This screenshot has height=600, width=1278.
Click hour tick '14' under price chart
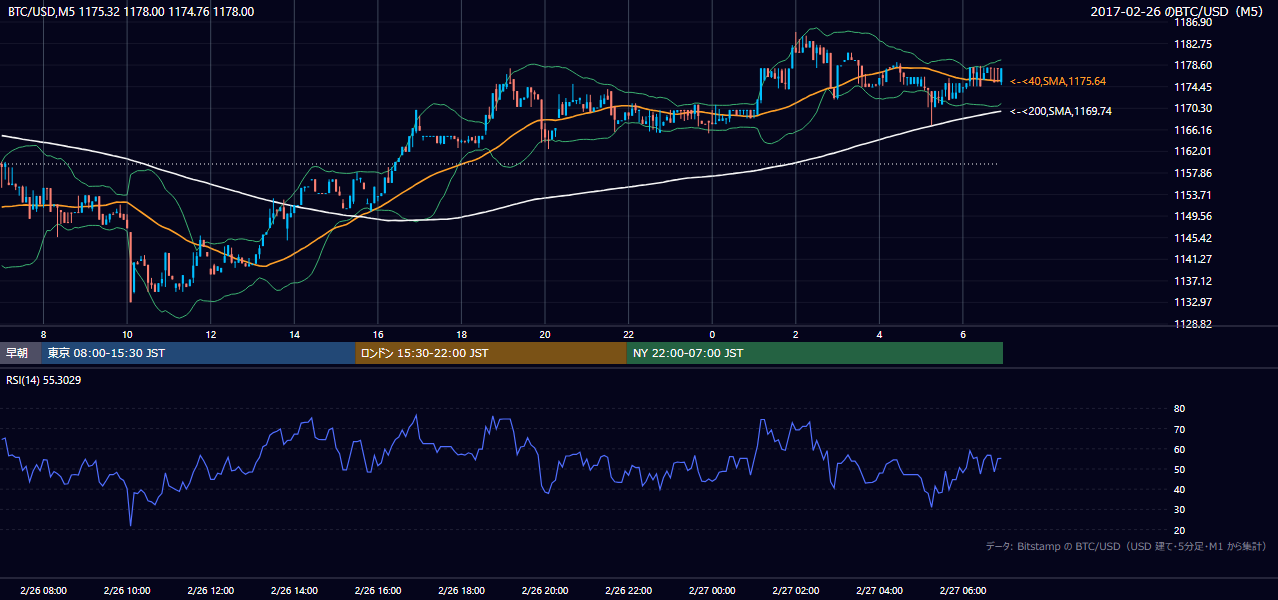[294, 334]
